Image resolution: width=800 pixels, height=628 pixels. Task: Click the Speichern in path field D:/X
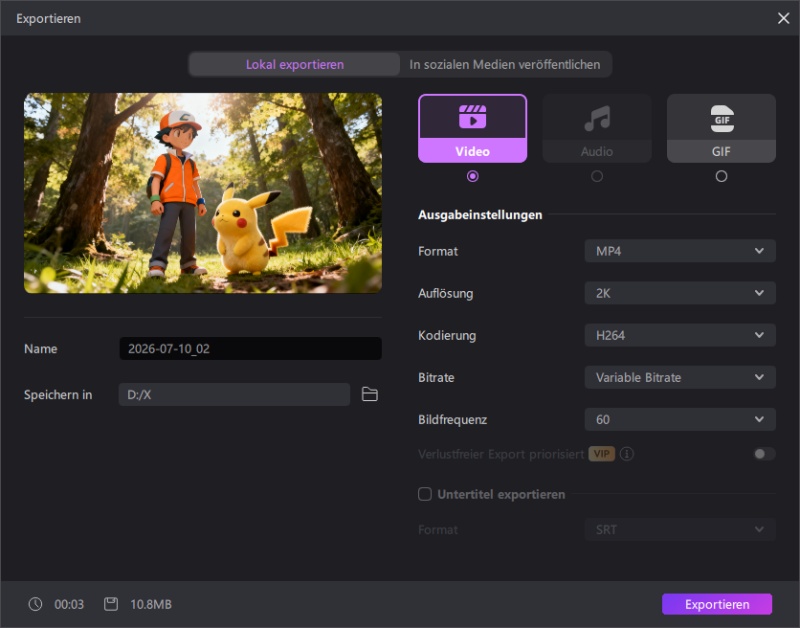click(234, 394)
